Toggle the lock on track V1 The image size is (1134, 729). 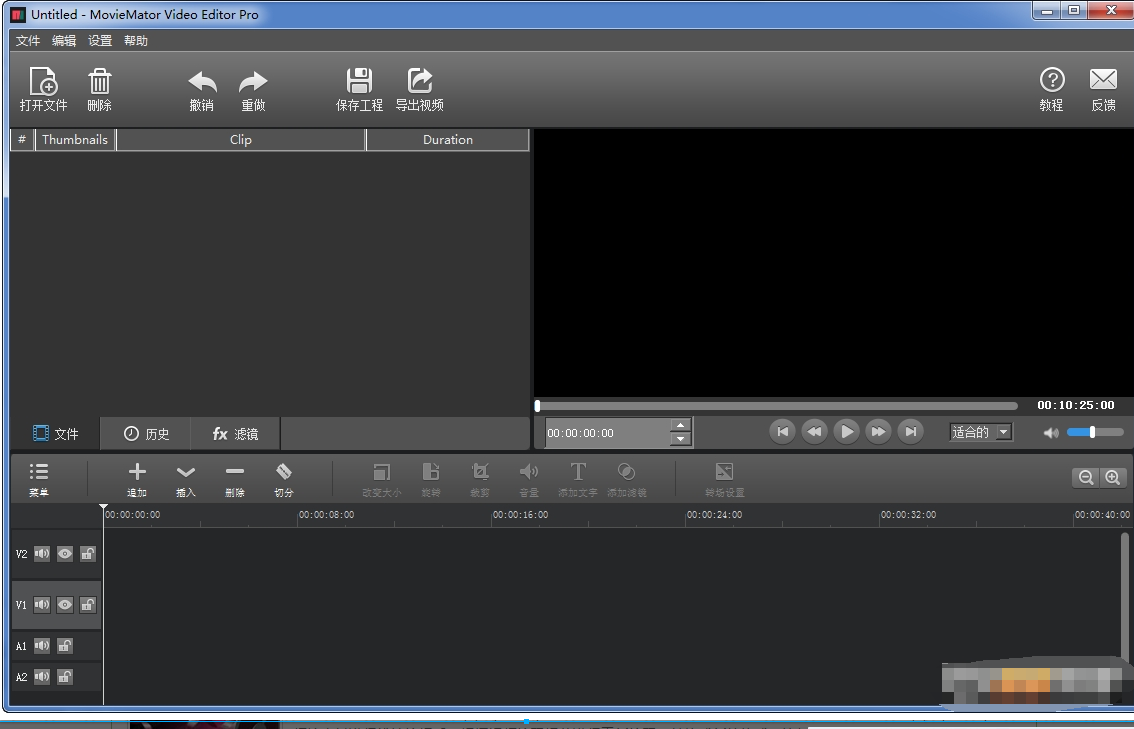coord(88,605)
